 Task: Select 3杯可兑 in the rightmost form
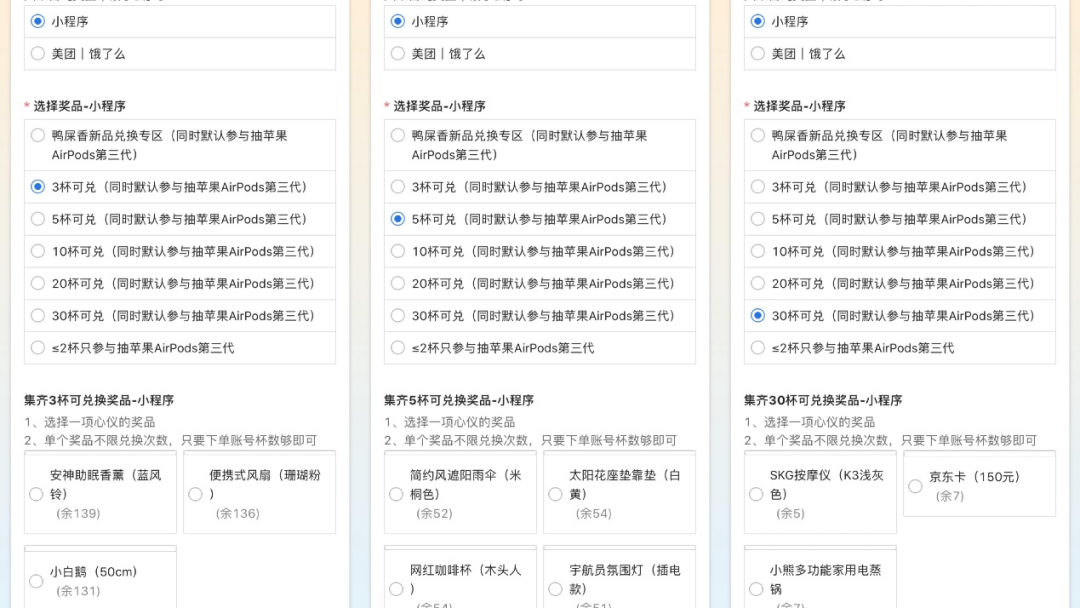758,187
